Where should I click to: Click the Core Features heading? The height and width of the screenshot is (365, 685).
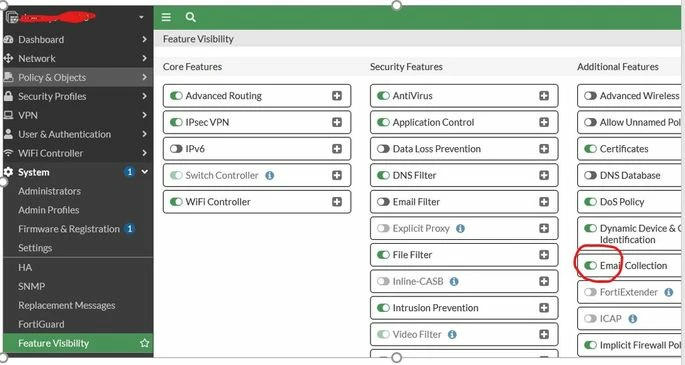(192, 67)
